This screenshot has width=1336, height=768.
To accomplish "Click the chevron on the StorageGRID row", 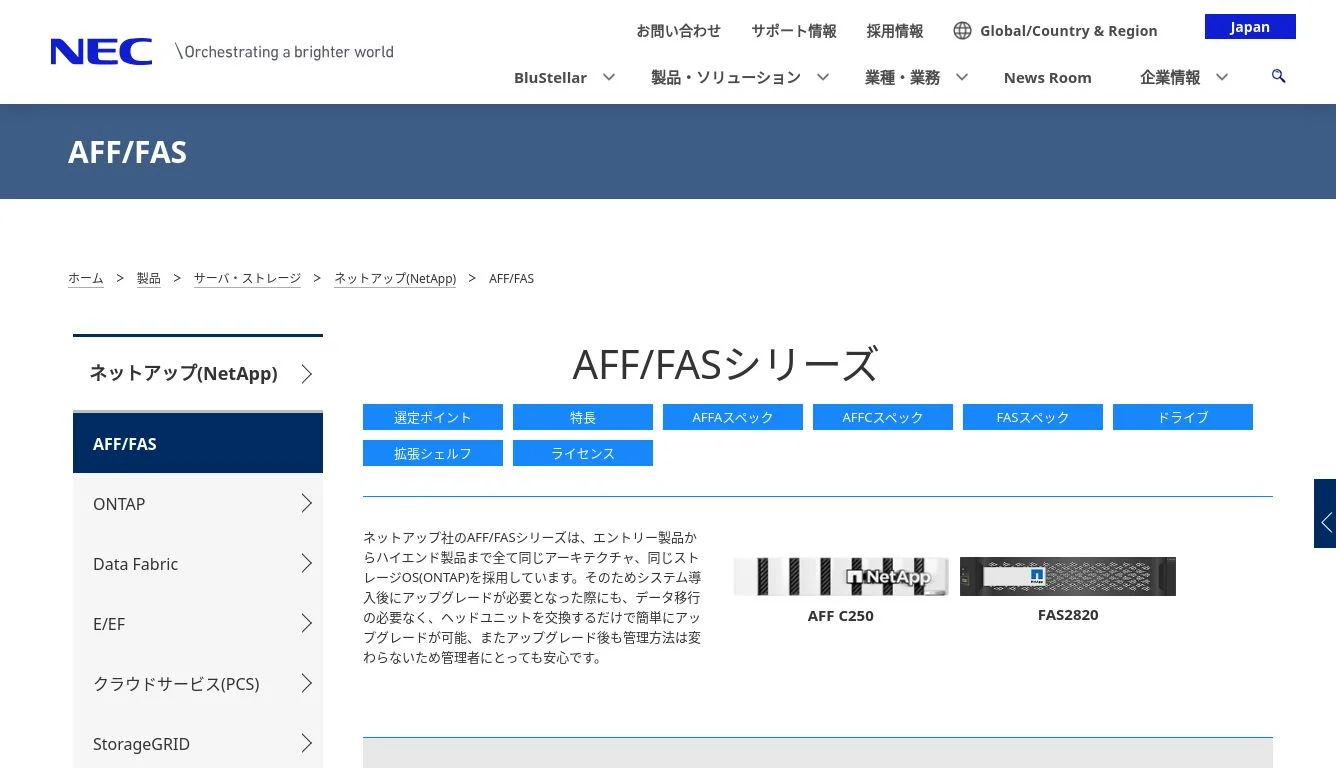I will tap(307, 744).
